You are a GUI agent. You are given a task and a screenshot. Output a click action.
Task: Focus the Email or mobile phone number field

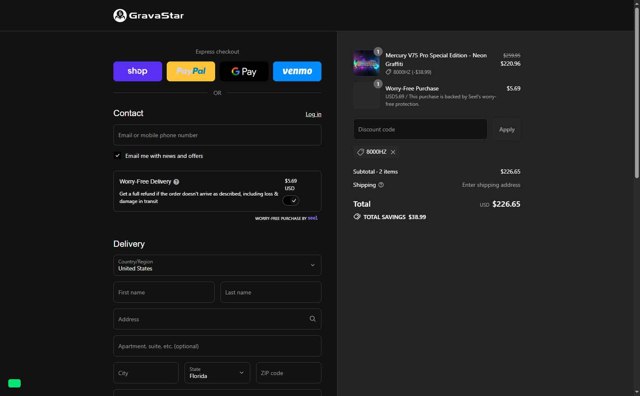(217, 135)
